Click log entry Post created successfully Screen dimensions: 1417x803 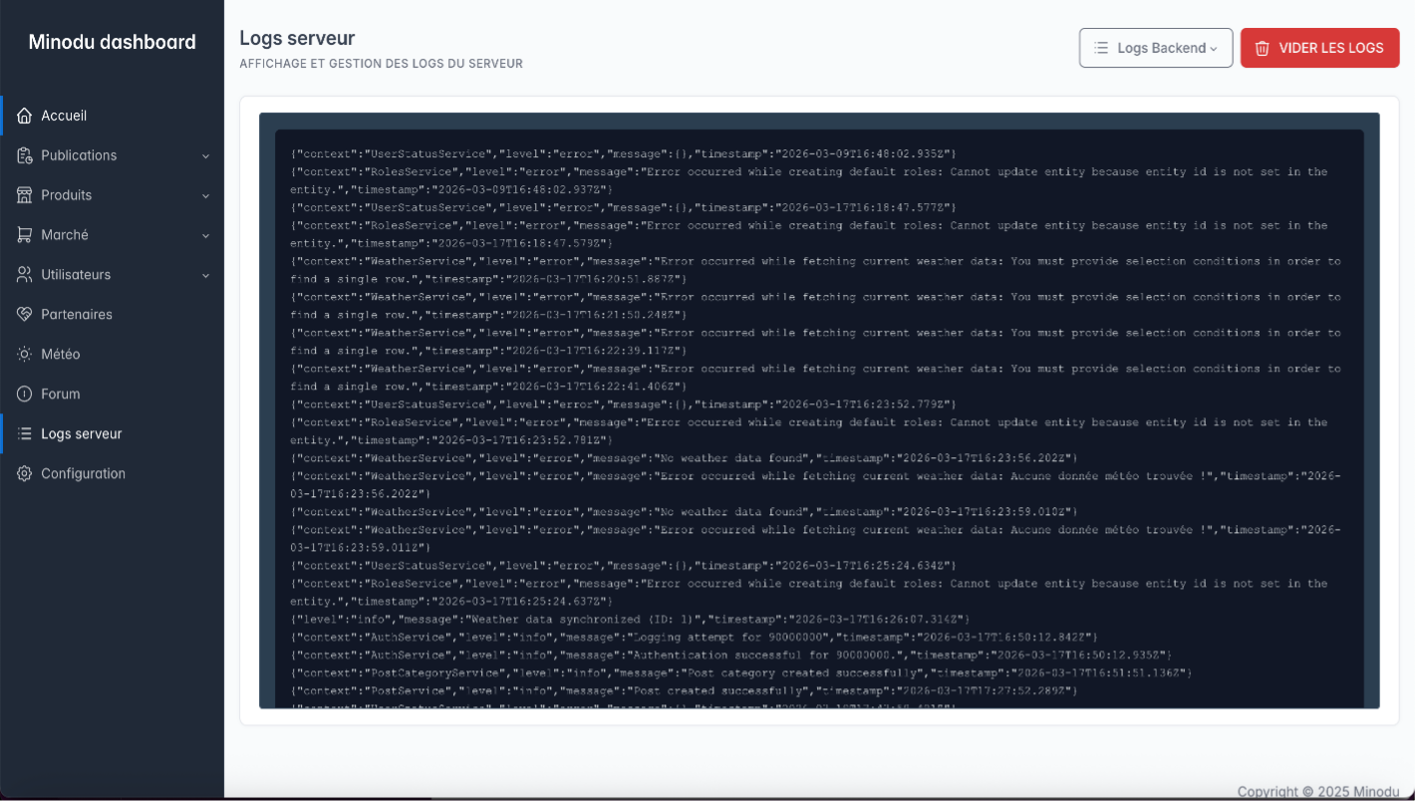pyautogui.click(x=684, y=692)
